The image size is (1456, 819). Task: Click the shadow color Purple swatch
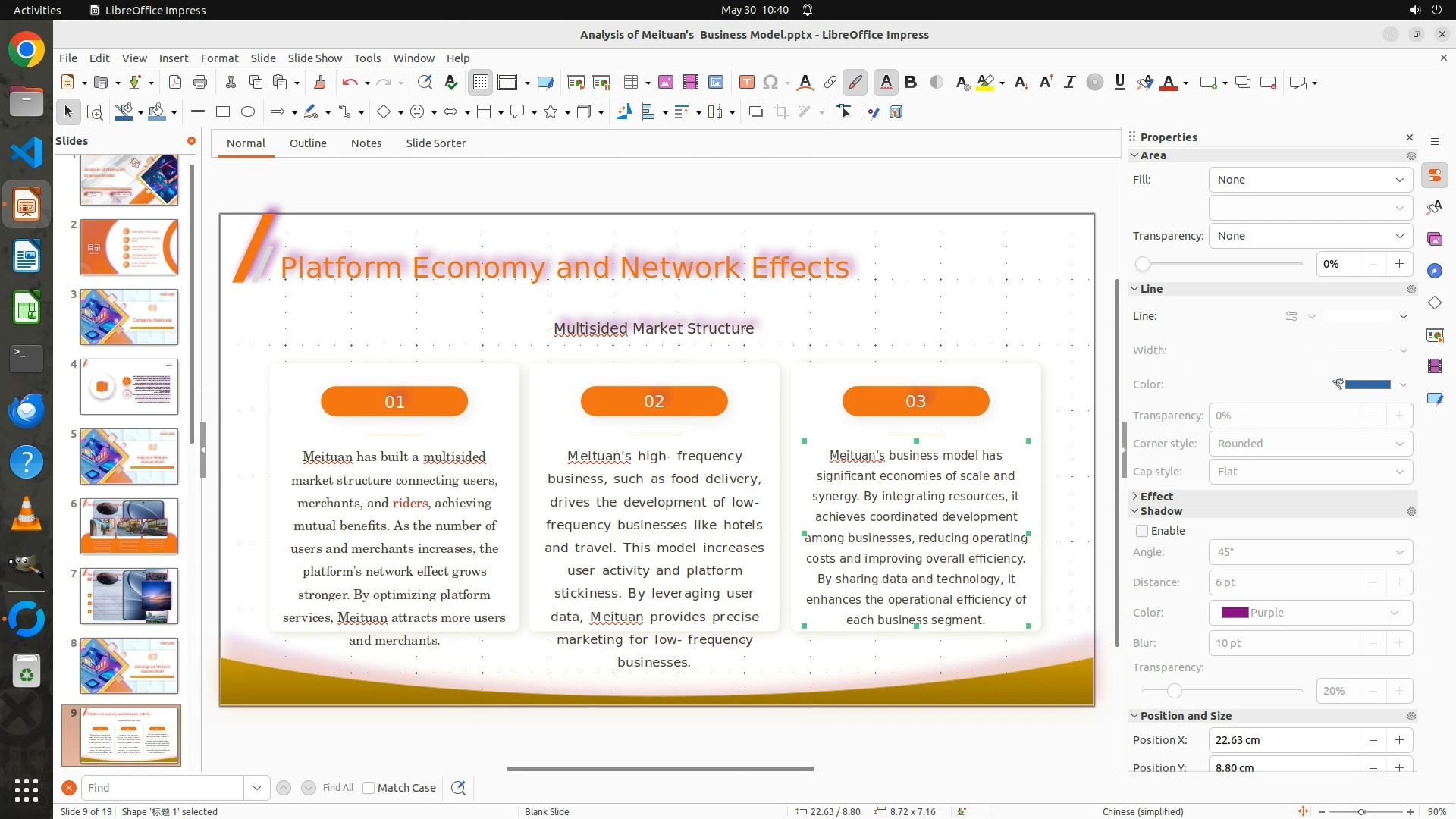click(1235, 613)
